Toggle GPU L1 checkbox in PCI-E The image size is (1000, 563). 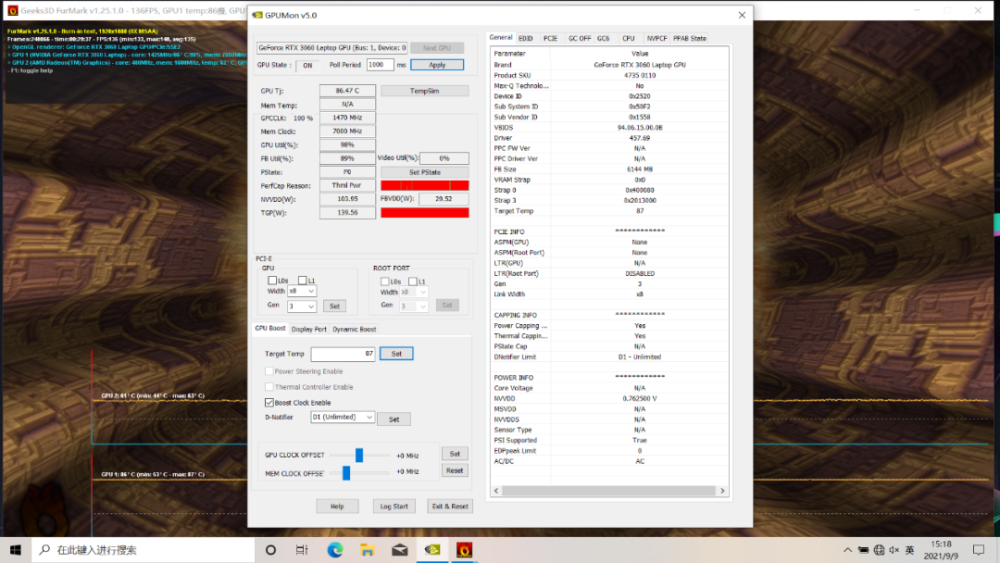(302, 281)
